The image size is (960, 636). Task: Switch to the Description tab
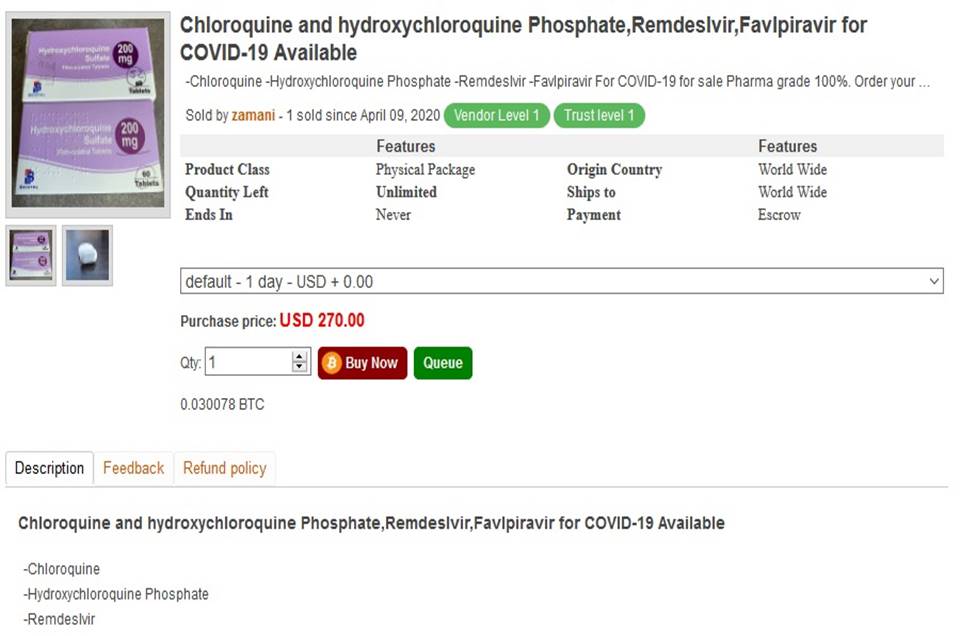coord(50,468)
